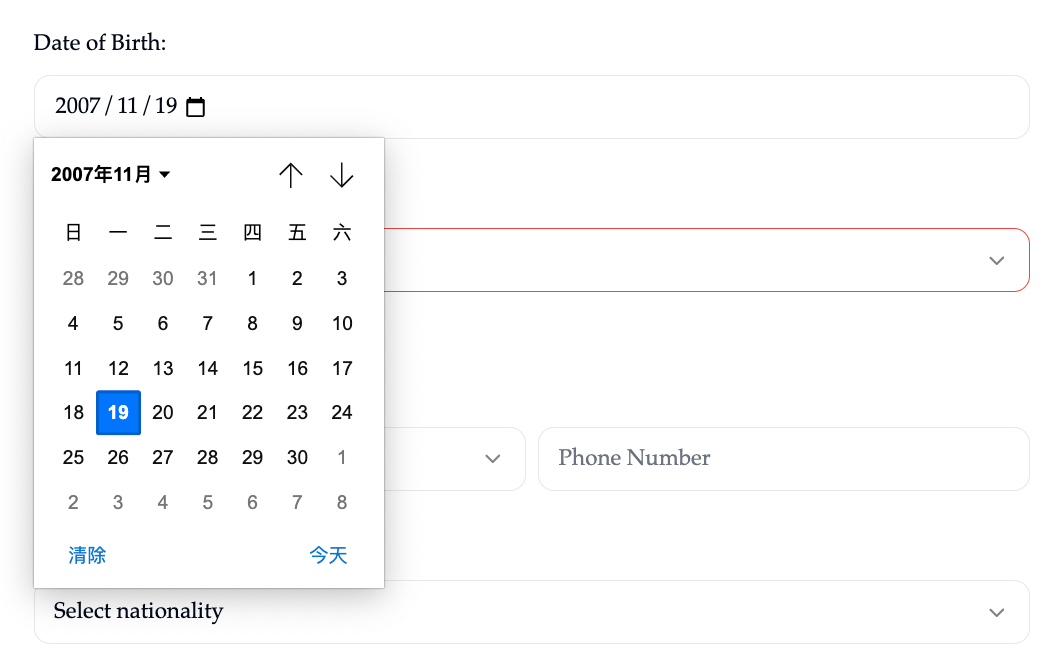The image size is (1064, 666).
Task: Open the country code dropdown beside Phone Number
Action: [x=492, y=459]
